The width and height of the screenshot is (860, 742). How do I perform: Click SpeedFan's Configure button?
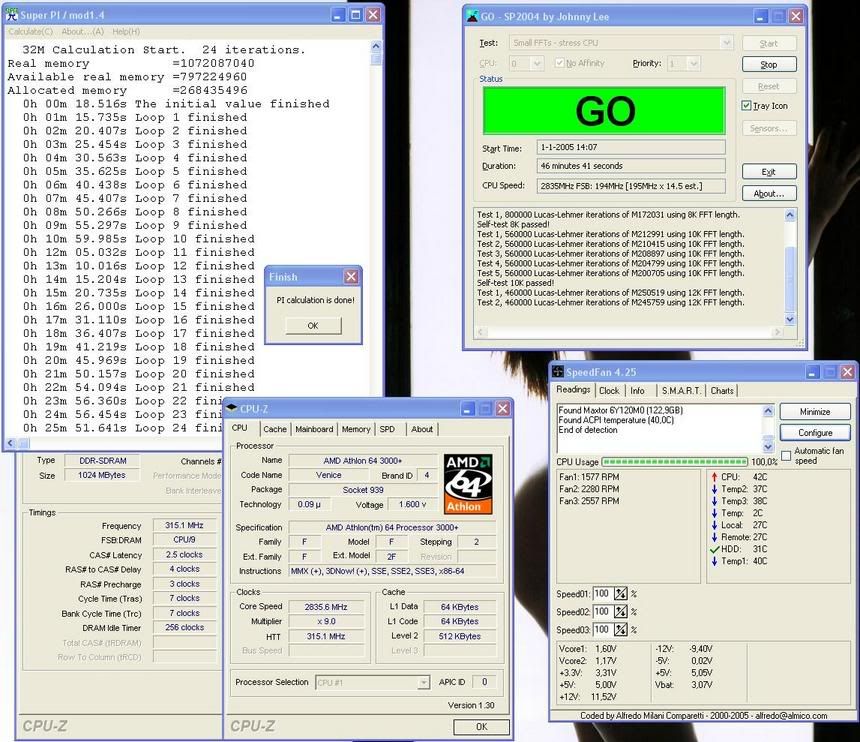pyautogui.click(x=815, y=433)
